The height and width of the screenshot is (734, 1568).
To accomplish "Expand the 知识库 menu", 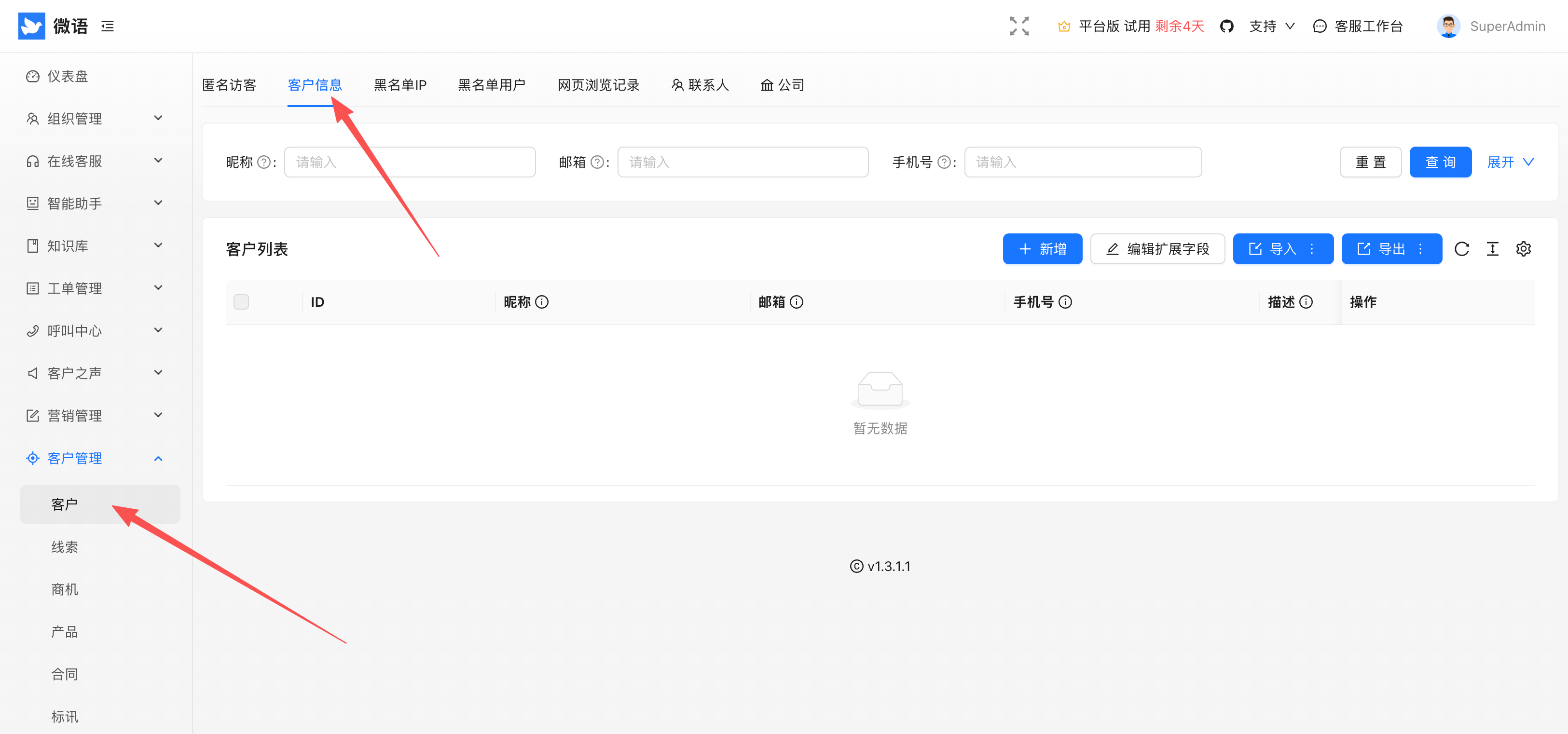I will click(x=96, y=245).
